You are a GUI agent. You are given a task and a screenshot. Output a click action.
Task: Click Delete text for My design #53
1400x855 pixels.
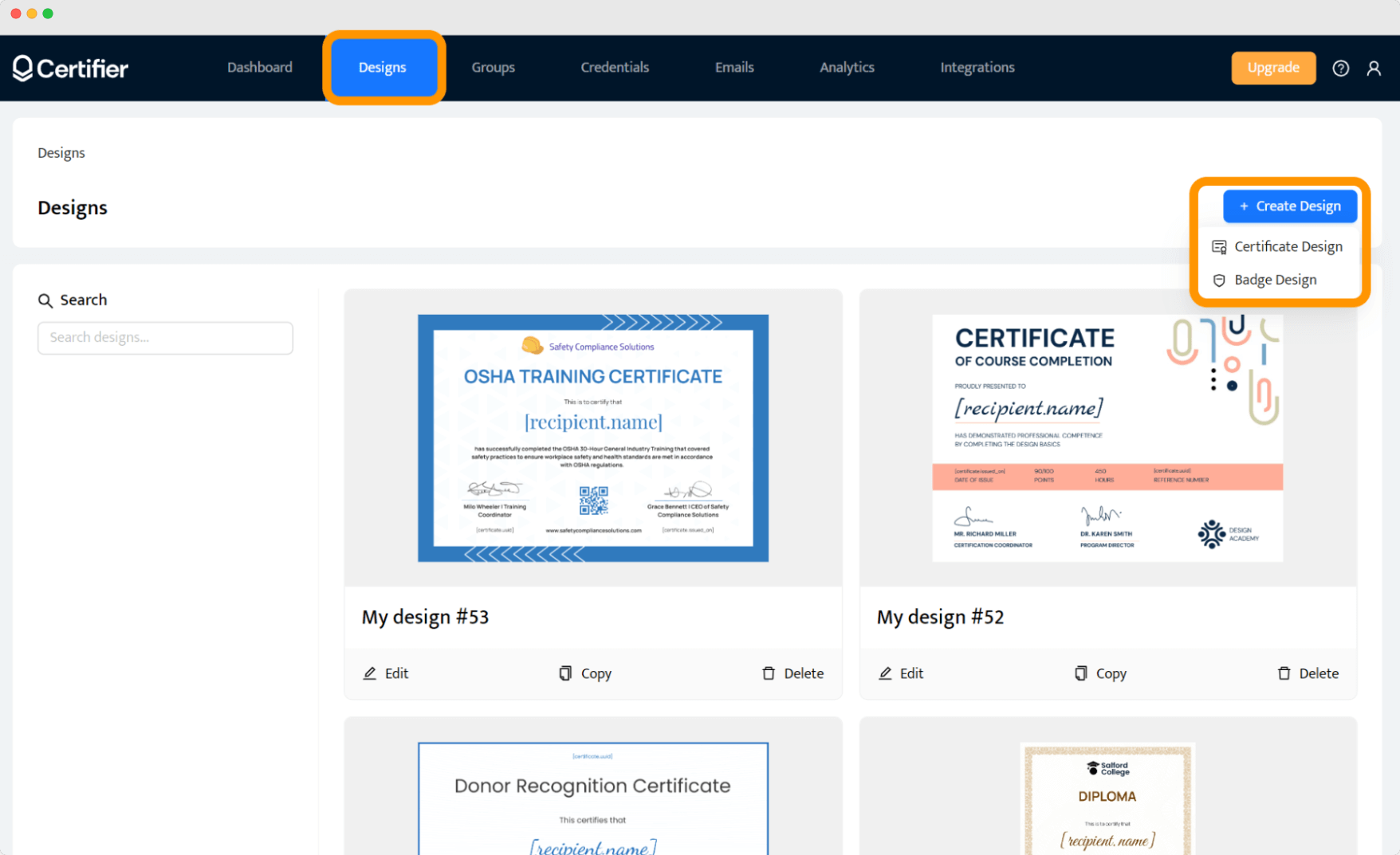coord(804,673)
